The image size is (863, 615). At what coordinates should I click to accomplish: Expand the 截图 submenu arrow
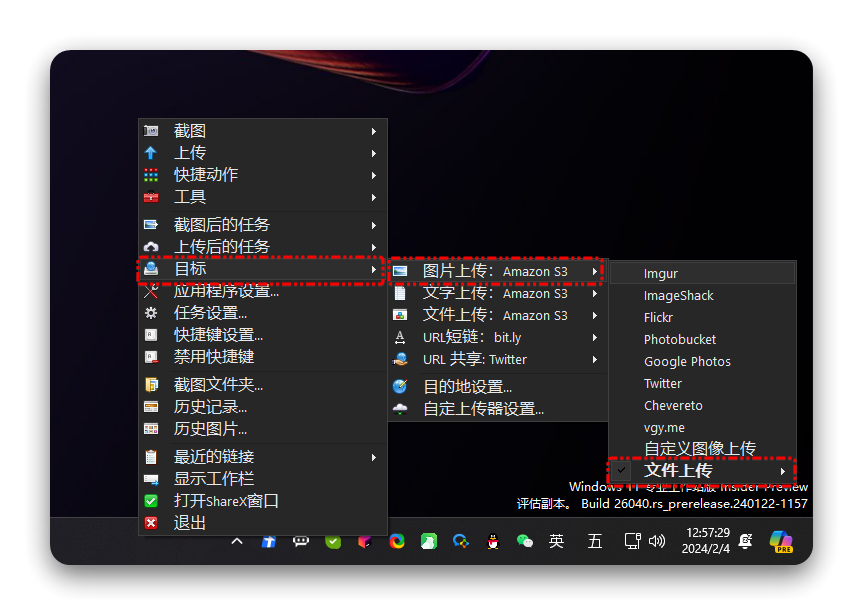[x=374, y=132]
